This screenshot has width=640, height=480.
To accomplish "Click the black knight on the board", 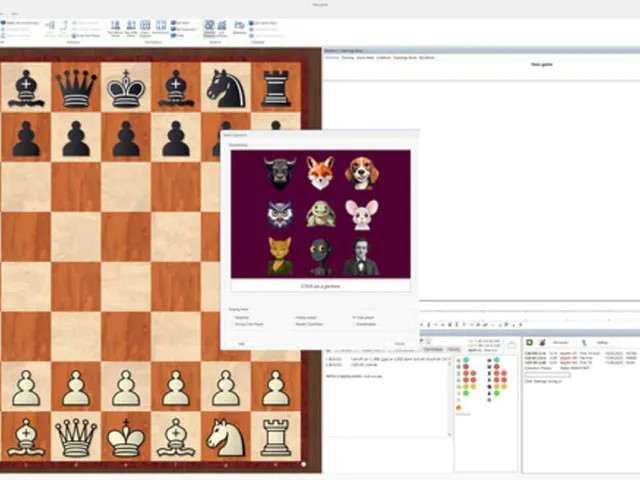I will pos(226,89).
